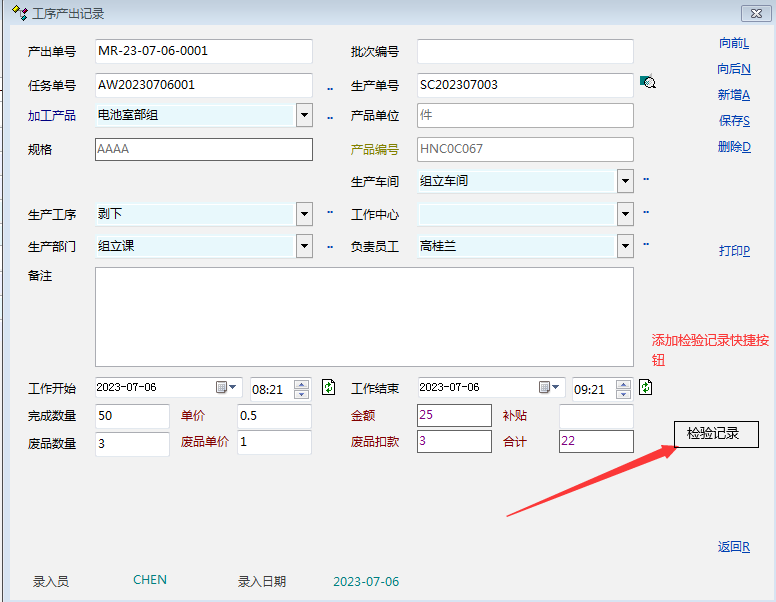Click the 保存S link to save
The image size is (776, 602).
[x=734, y=121]
